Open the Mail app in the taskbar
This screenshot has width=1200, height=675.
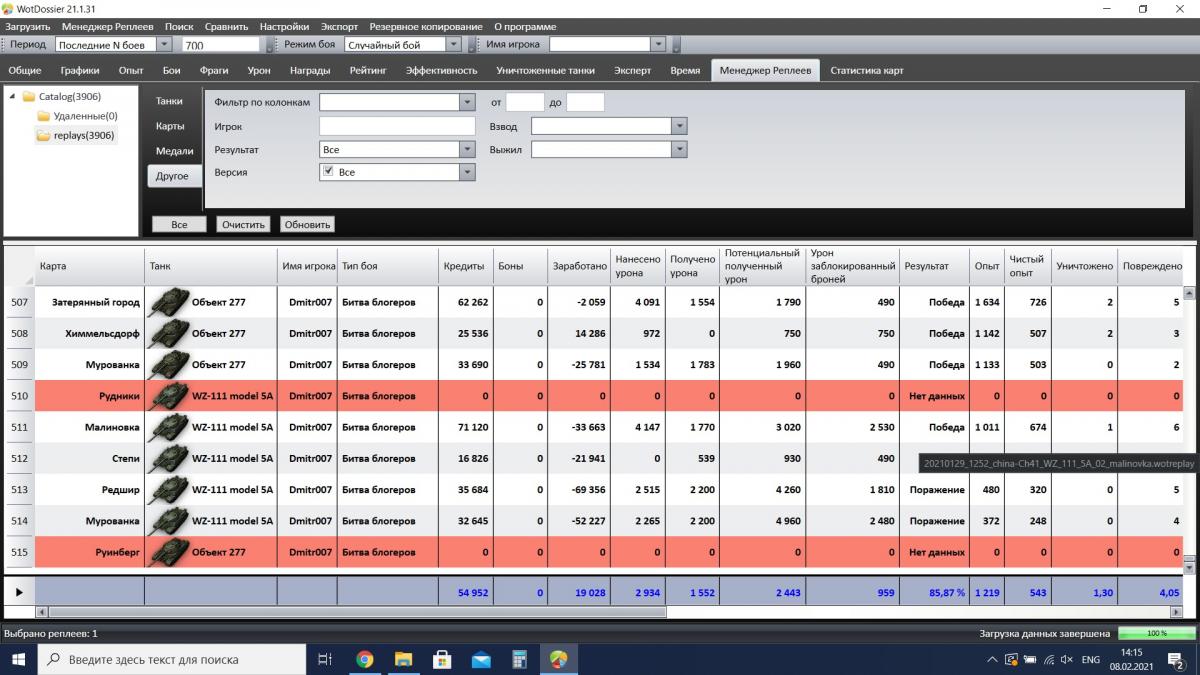pos(481,659)
